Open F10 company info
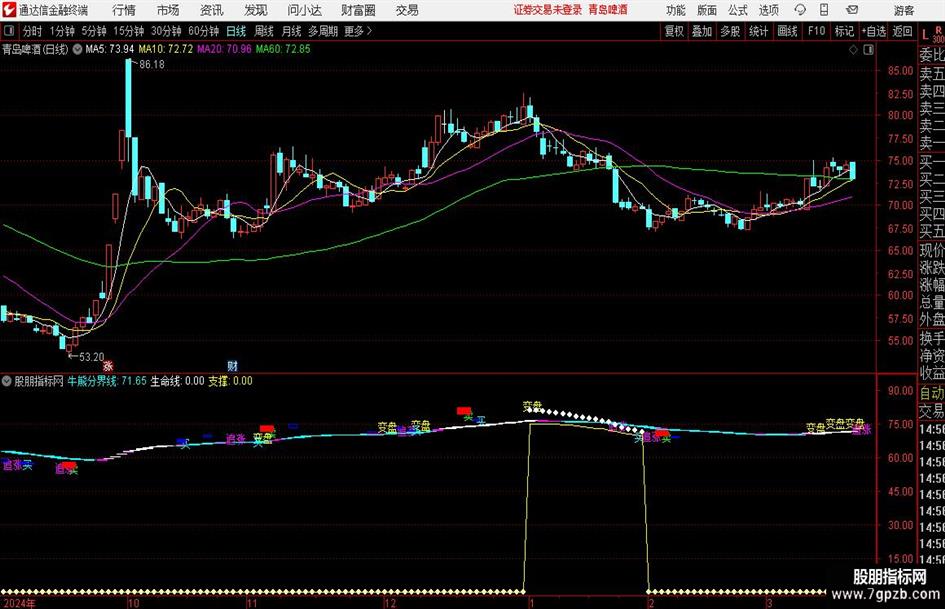Viewport: 945px width, 609px height. coord(817,31)
